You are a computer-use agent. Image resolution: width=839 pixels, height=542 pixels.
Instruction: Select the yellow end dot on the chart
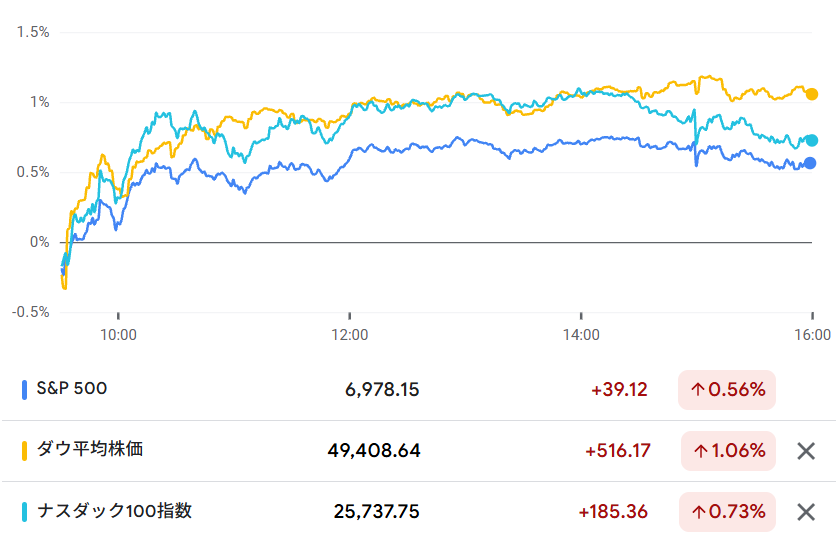pyautogui.click(x=812, y=94)
